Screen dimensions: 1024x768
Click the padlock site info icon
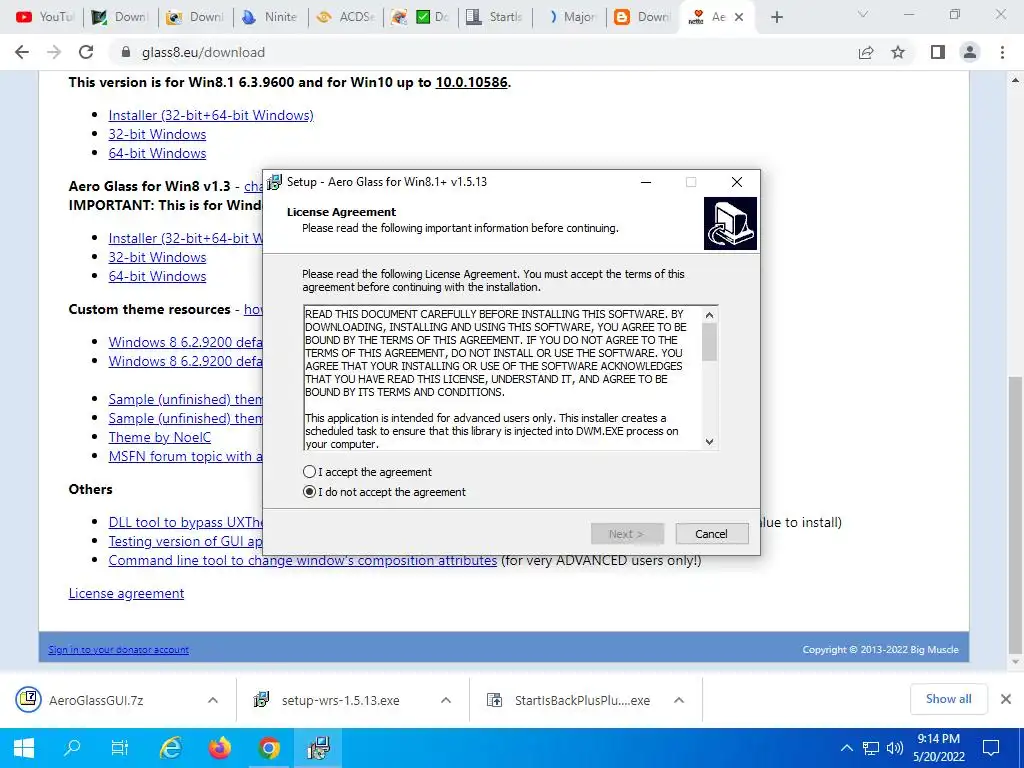126,52
